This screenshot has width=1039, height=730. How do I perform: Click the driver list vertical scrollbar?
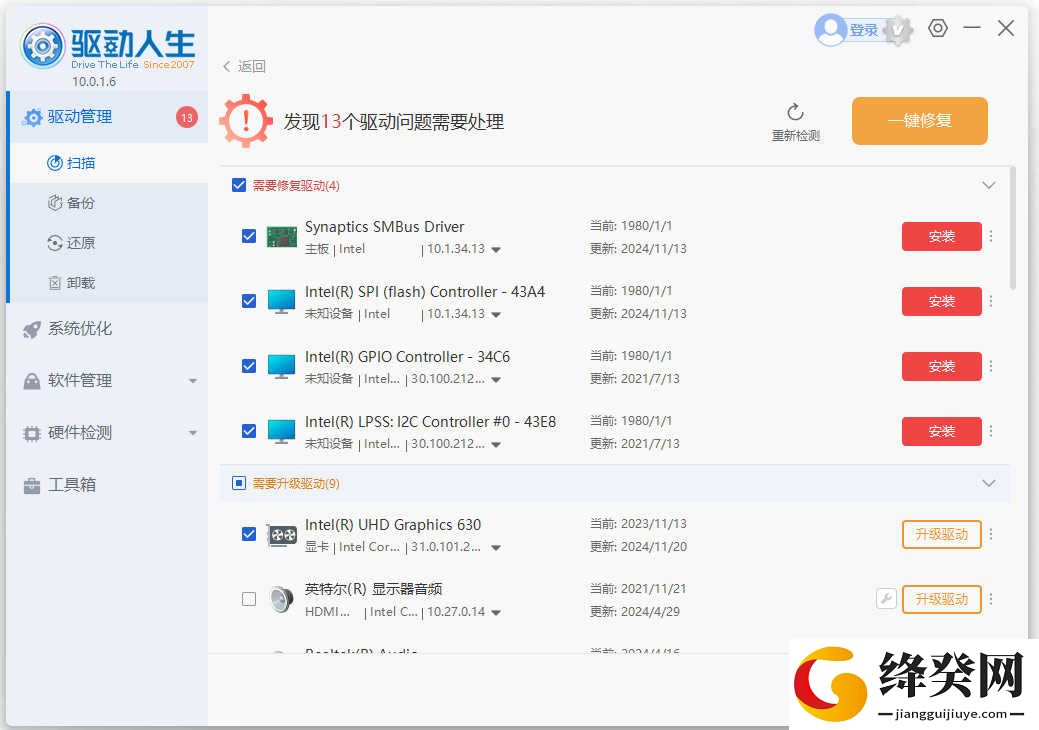pos(1012,229)
